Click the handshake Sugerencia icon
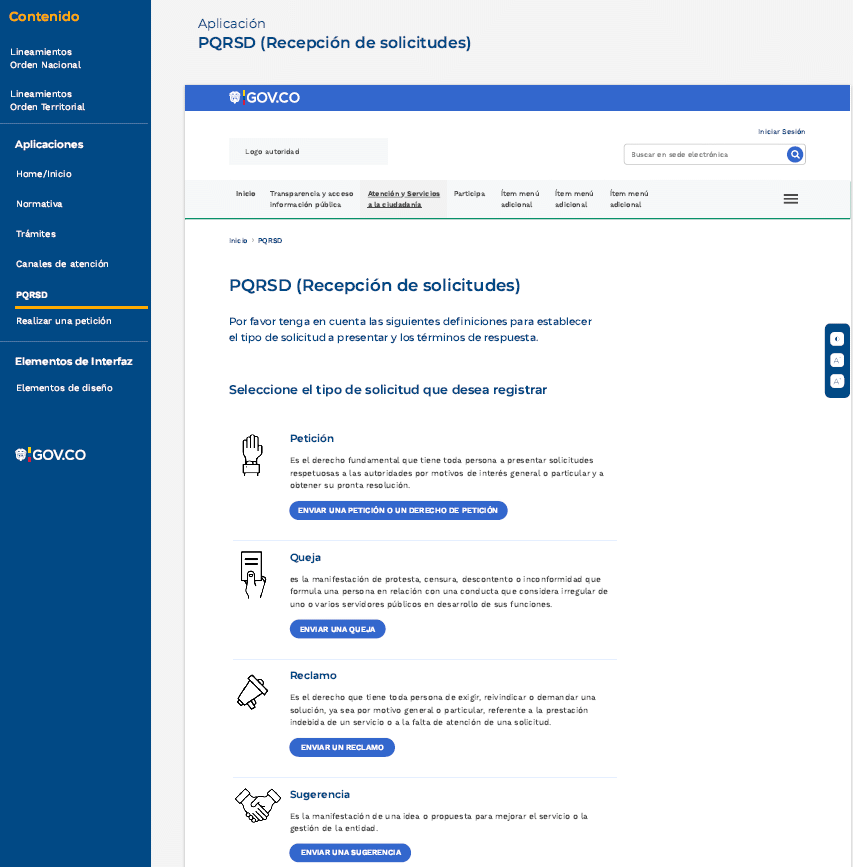The width and height of the screenshot is (853, 867). pos(257,805)
